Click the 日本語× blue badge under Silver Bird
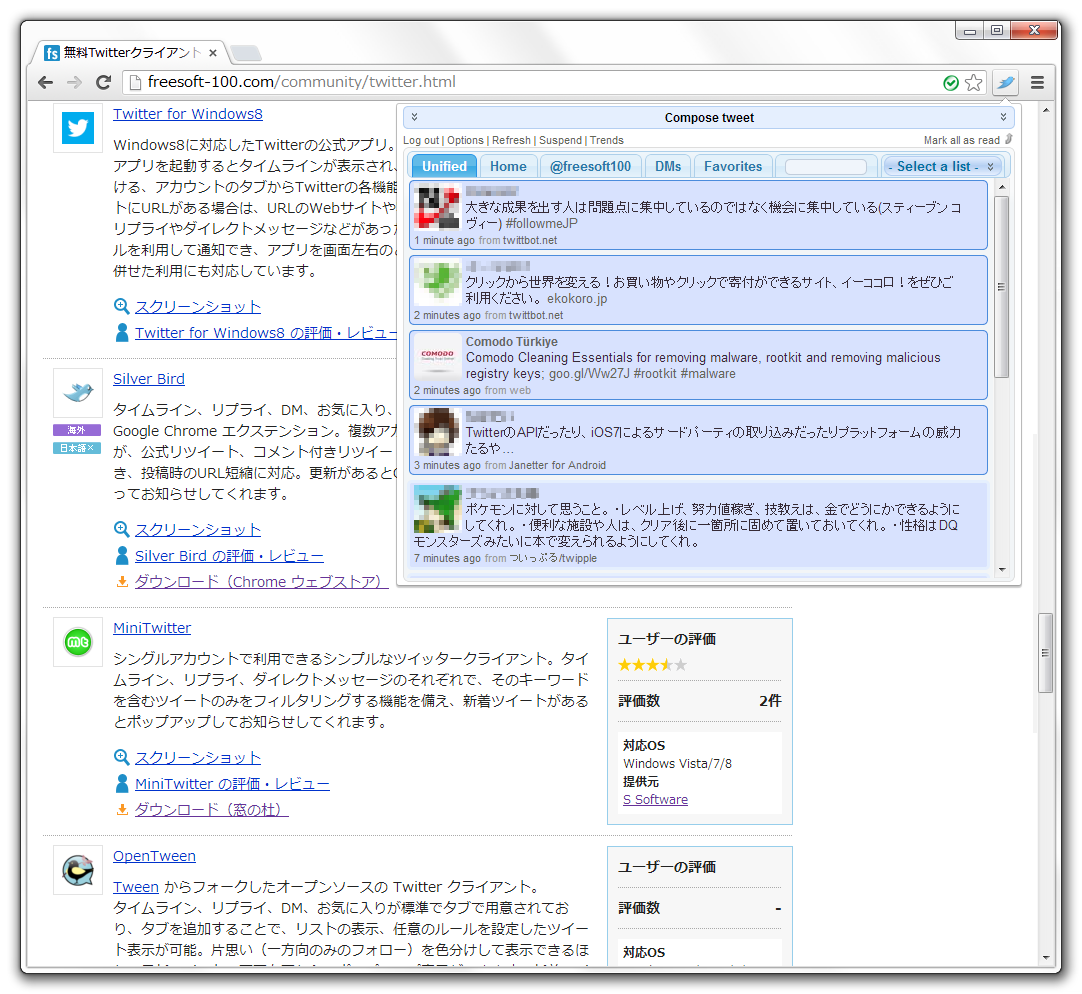Image resolution: width=1082 pixels, height=994 pixels. point(77,448)
